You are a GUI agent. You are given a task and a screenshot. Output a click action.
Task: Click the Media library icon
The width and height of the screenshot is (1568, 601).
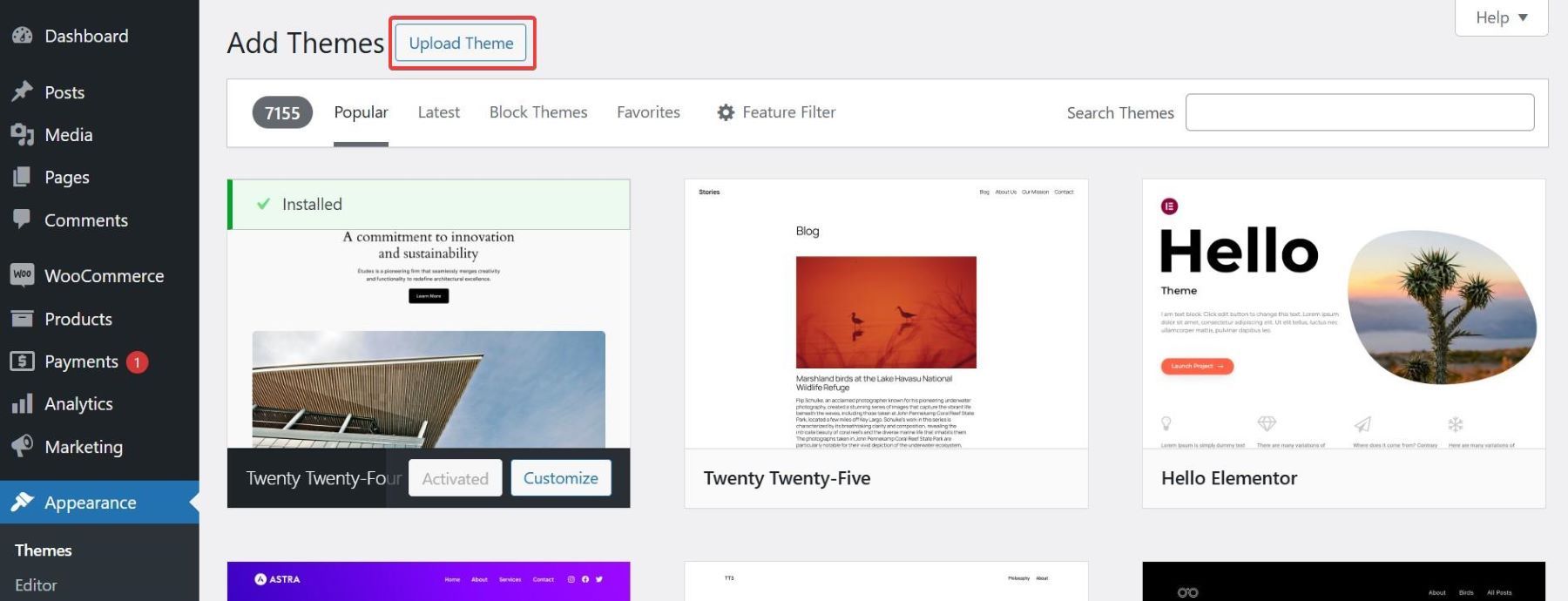coord(22,134)
